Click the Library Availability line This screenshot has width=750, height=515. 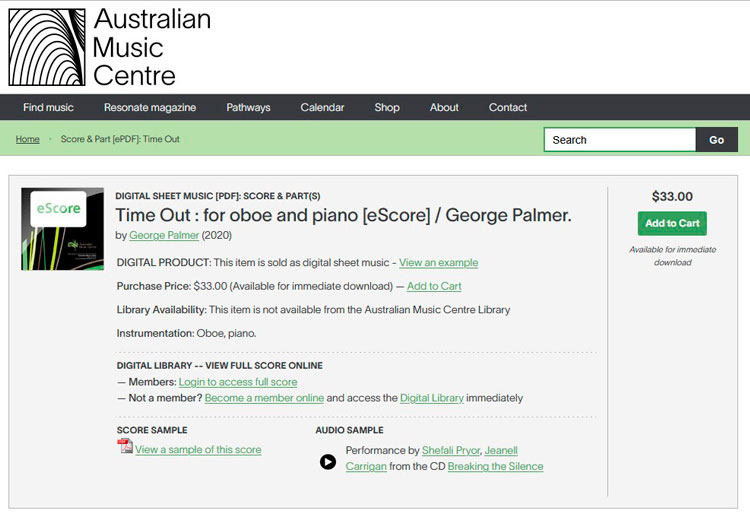(x=313, y=310)
